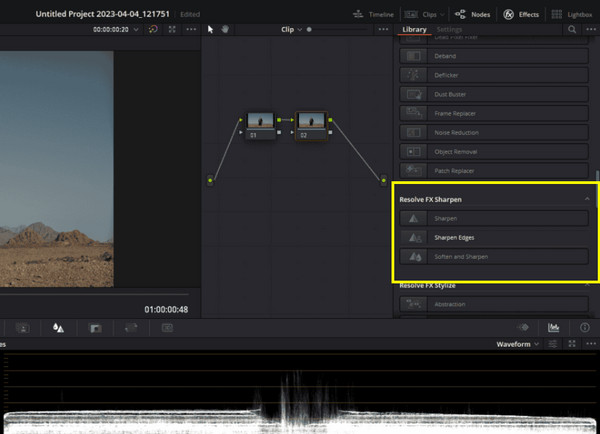
Task: Click the Sharpen Edges effect icon
Action: coord(415,238)
